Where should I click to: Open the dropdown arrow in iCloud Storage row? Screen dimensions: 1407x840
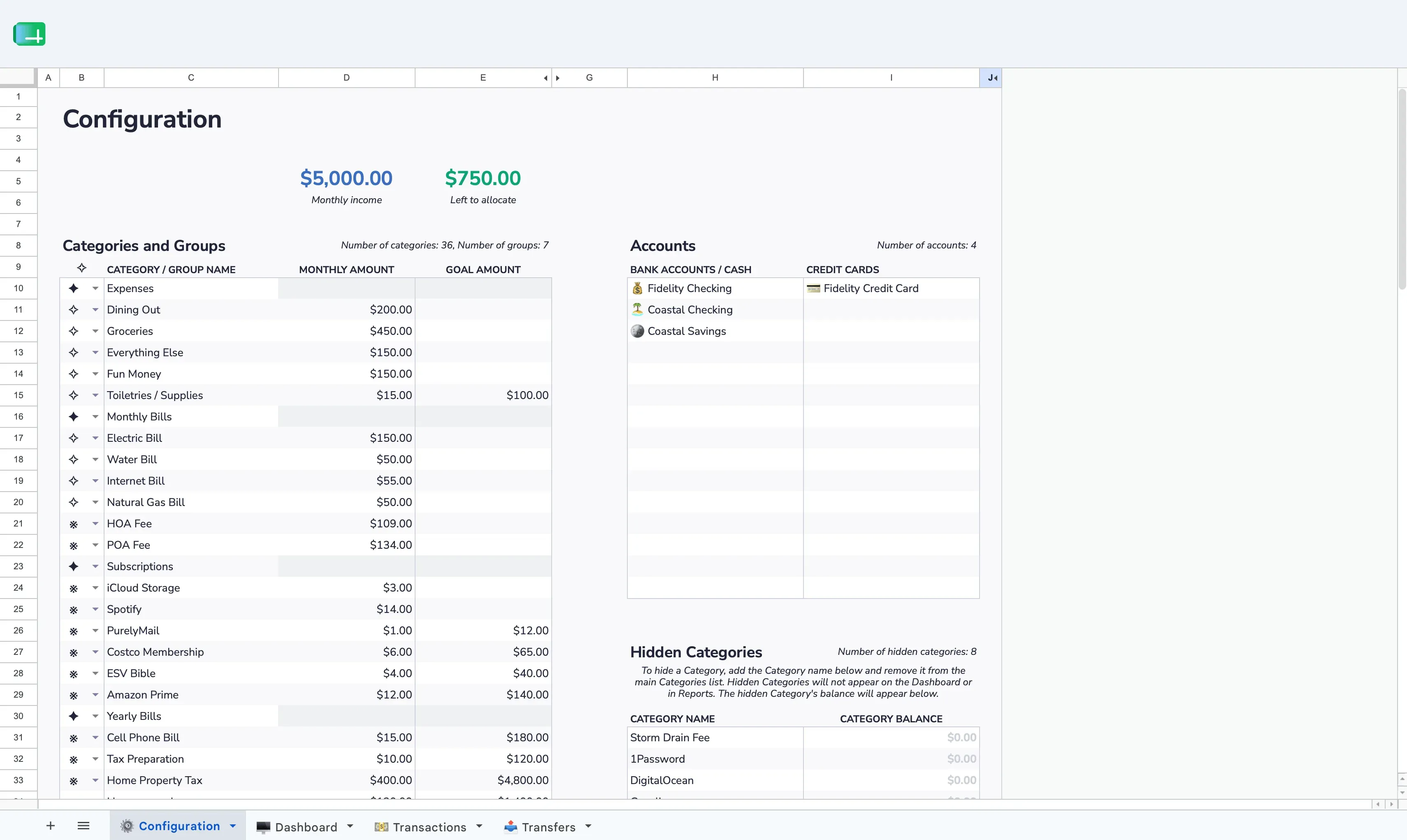click(95, 587)
